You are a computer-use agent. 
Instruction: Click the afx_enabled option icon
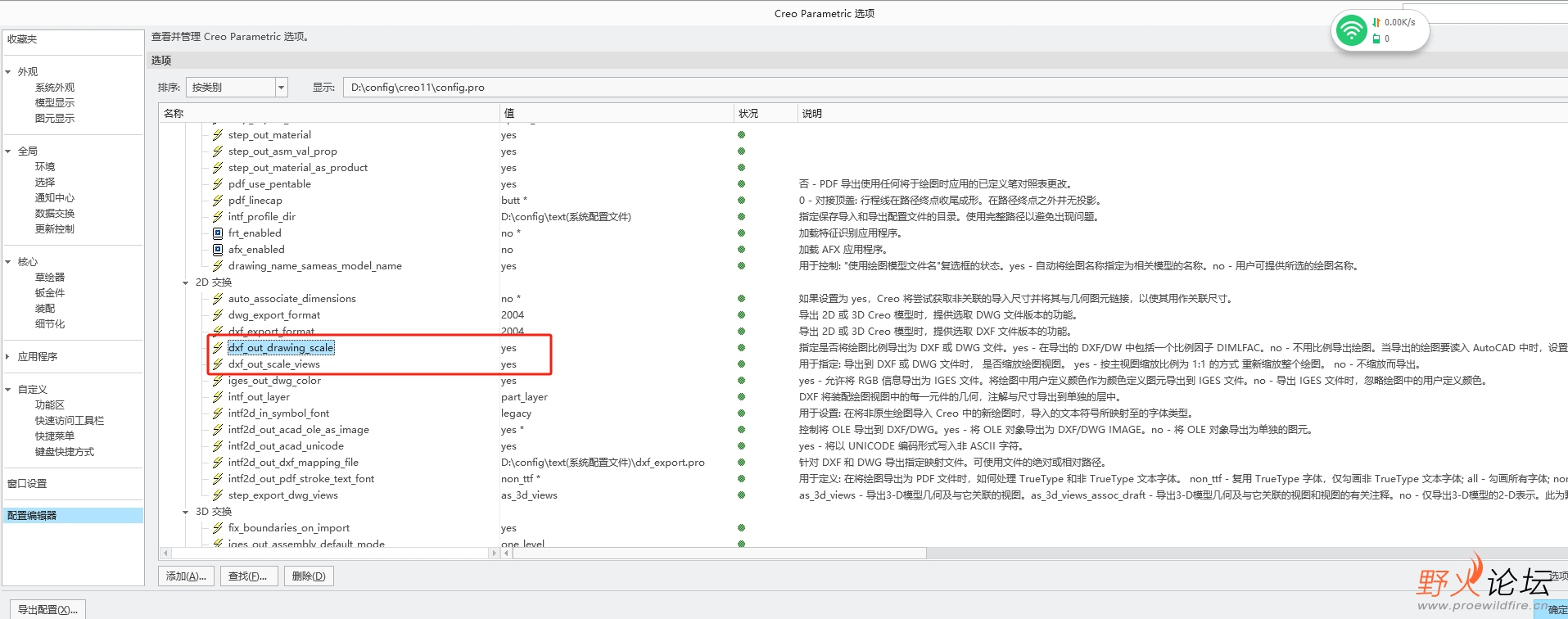pyautogui.click(x=218, y=250)
